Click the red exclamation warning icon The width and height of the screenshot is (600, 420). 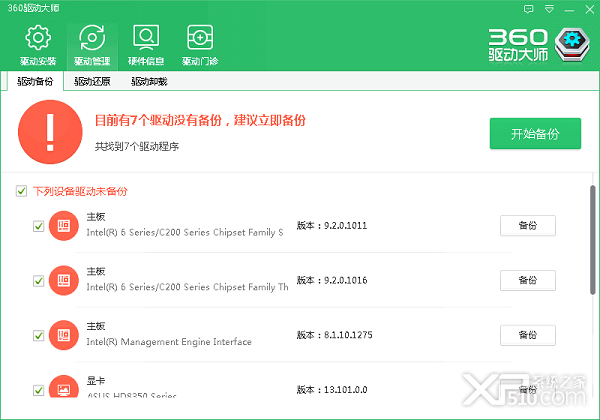click(x=50, y=132)
